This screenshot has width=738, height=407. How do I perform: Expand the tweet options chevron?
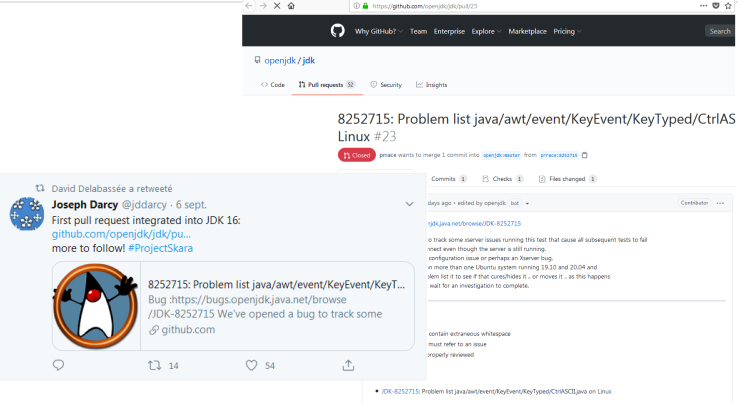tap(409, 204)
